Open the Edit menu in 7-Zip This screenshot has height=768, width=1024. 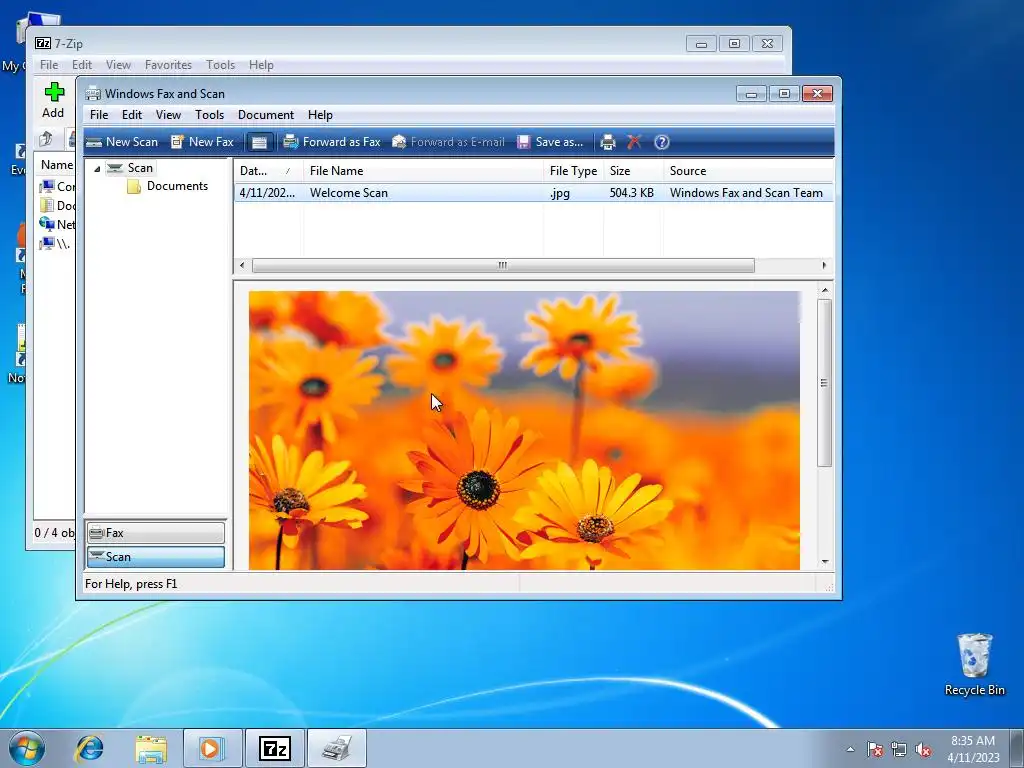coord(82,65)
